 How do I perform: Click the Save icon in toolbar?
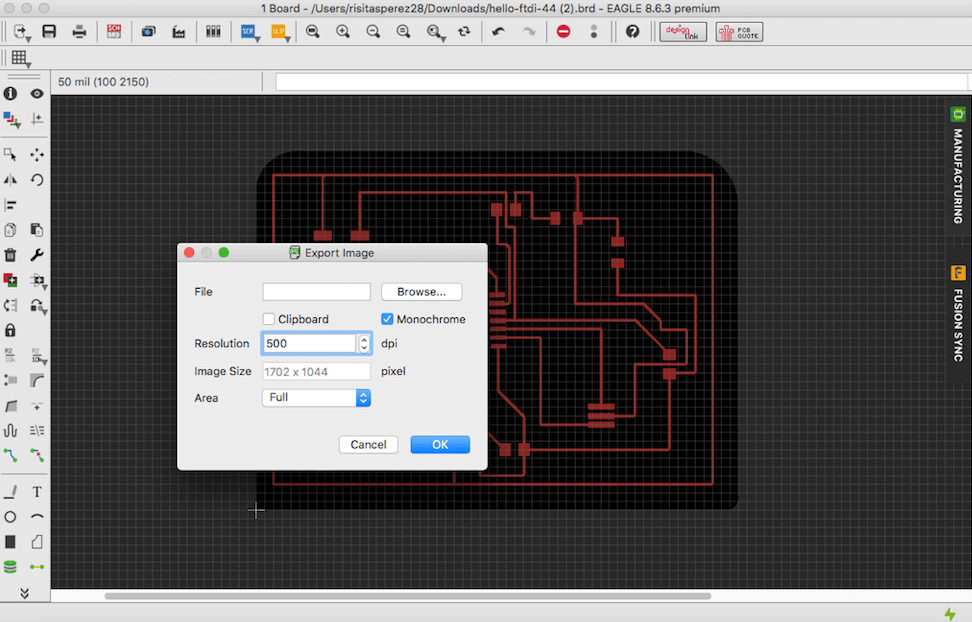tap(49, 32)
